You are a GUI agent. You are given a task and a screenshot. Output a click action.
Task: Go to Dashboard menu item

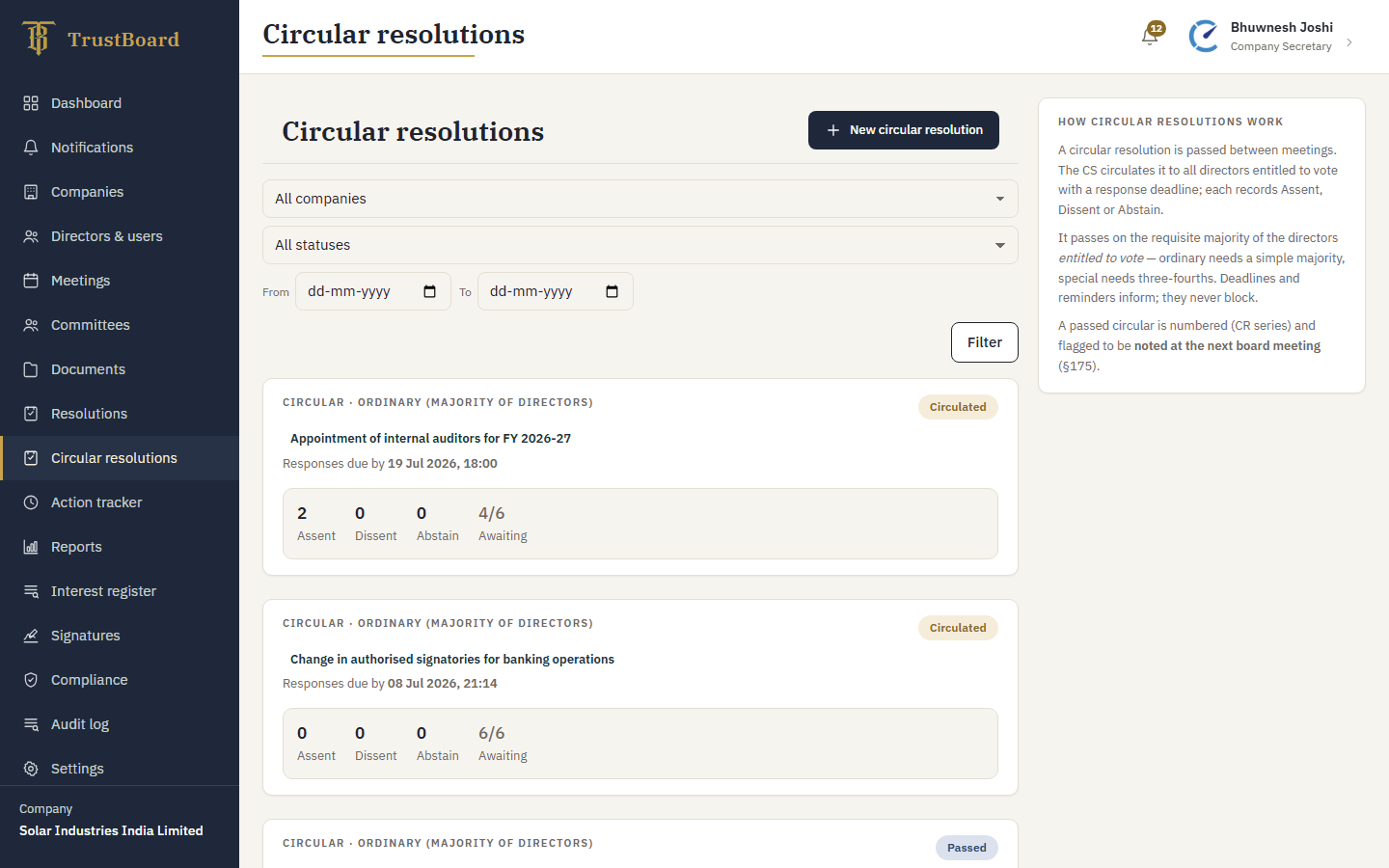click(x=120, y=103)
